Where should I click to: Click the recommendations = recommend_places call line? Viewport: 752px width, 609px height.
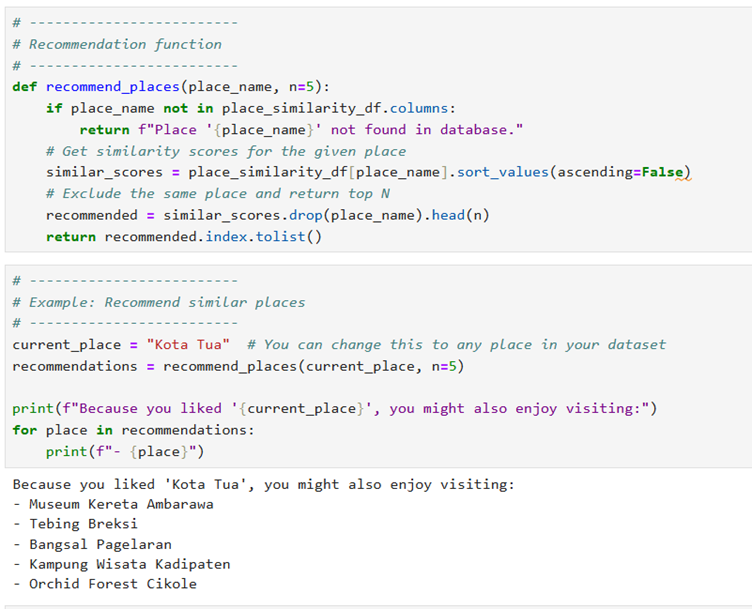point(238,366)
